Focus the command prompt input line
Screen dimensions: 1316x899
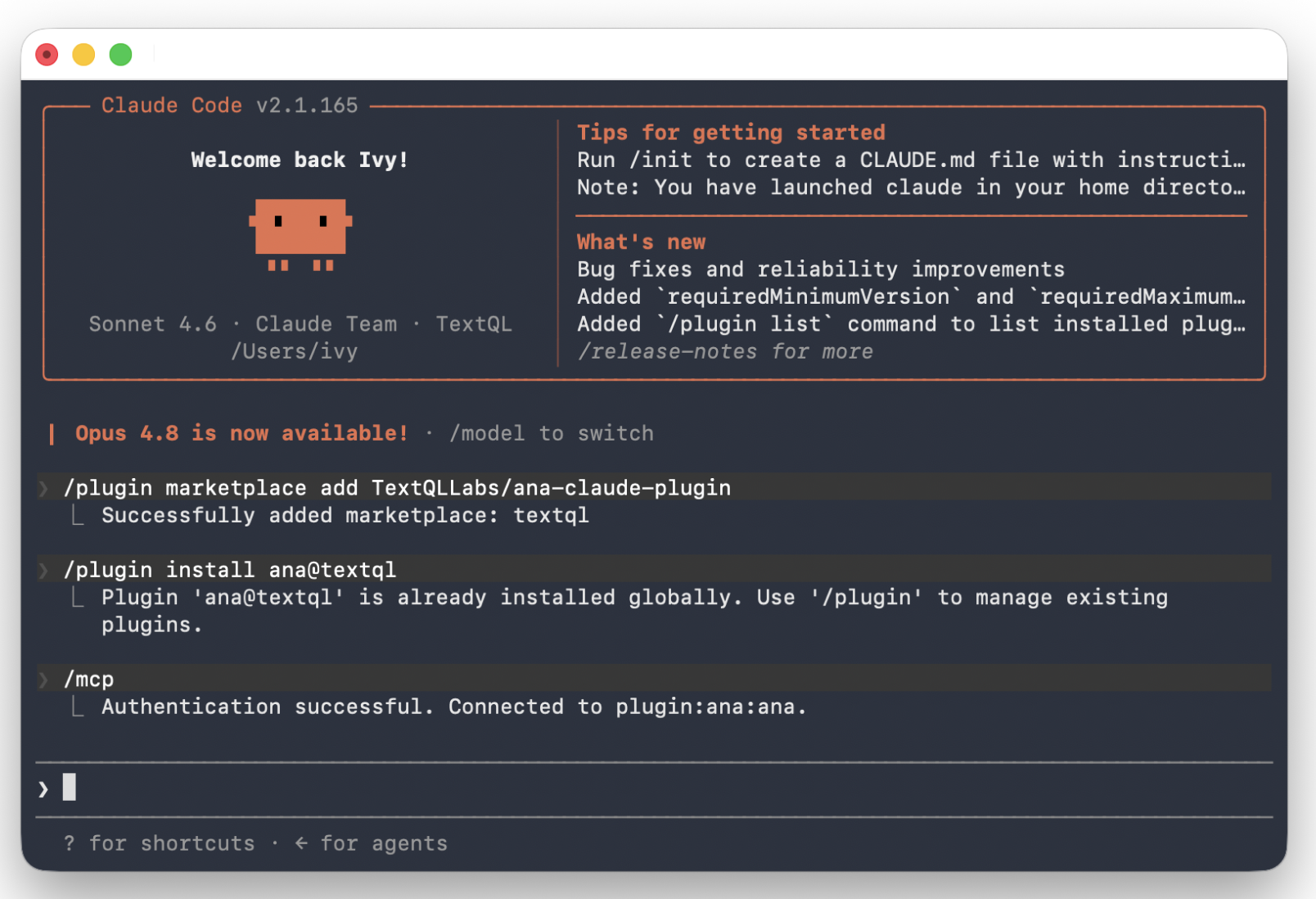tap(654, 788)
